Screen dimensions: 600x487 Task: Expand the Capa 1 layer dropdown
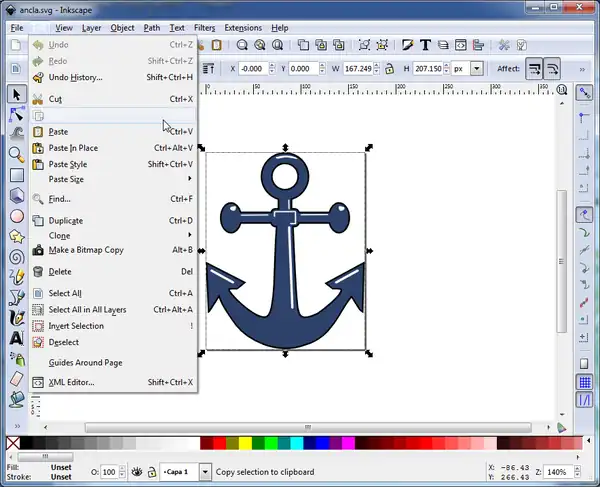(x=205, y=472)
